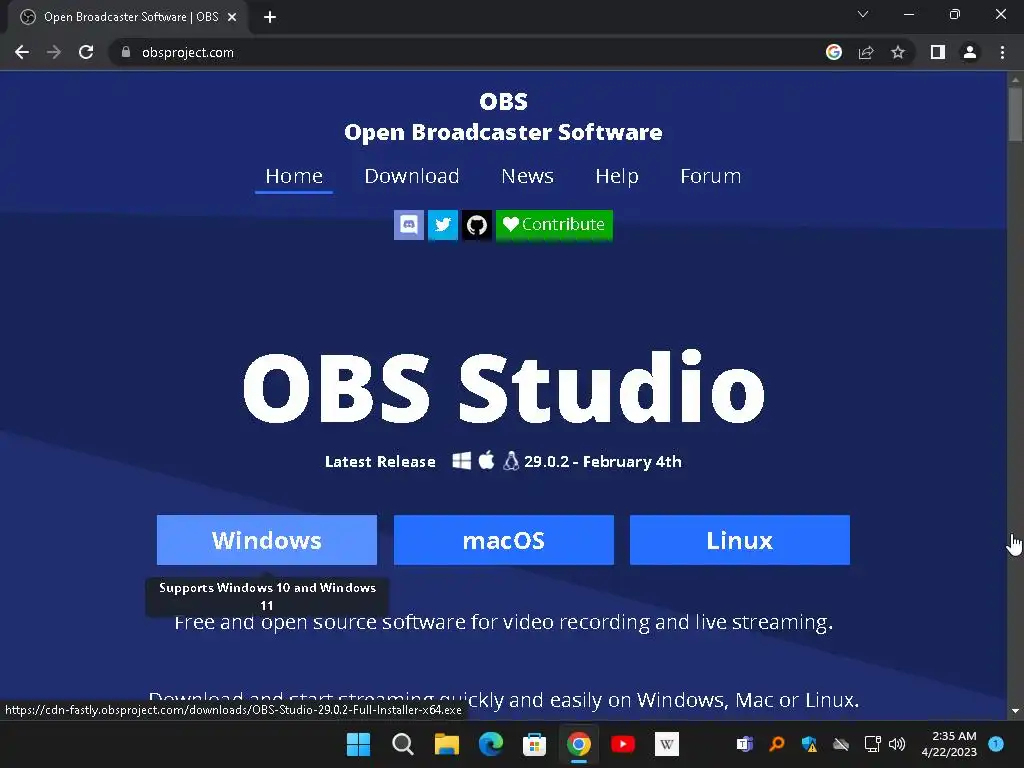Click the 29.0.2 - February 4th text

coord(603,462)
